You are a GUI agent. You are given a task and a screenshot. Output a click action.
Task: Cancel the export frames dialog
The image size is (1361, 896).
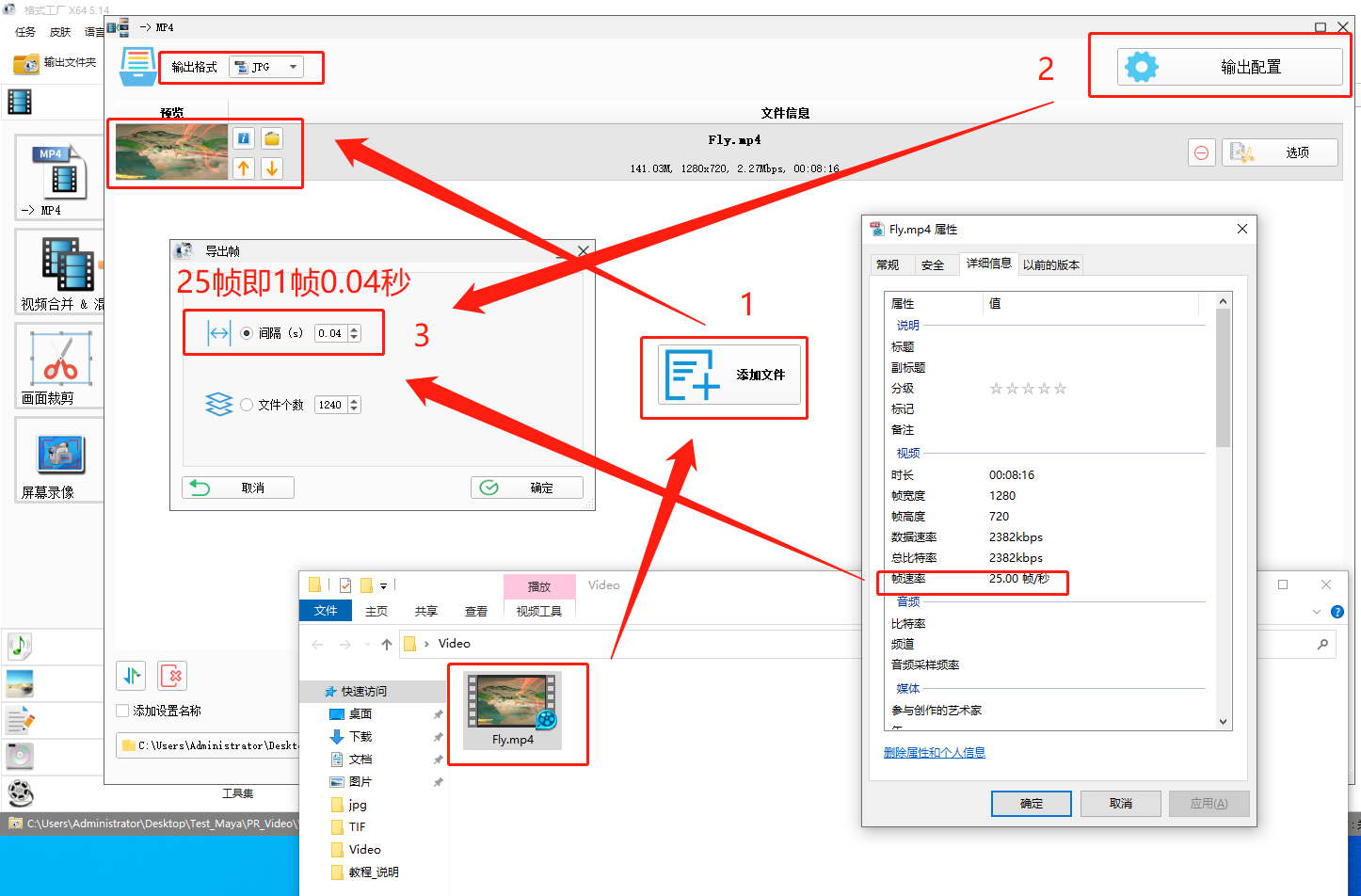pos(238,488)
